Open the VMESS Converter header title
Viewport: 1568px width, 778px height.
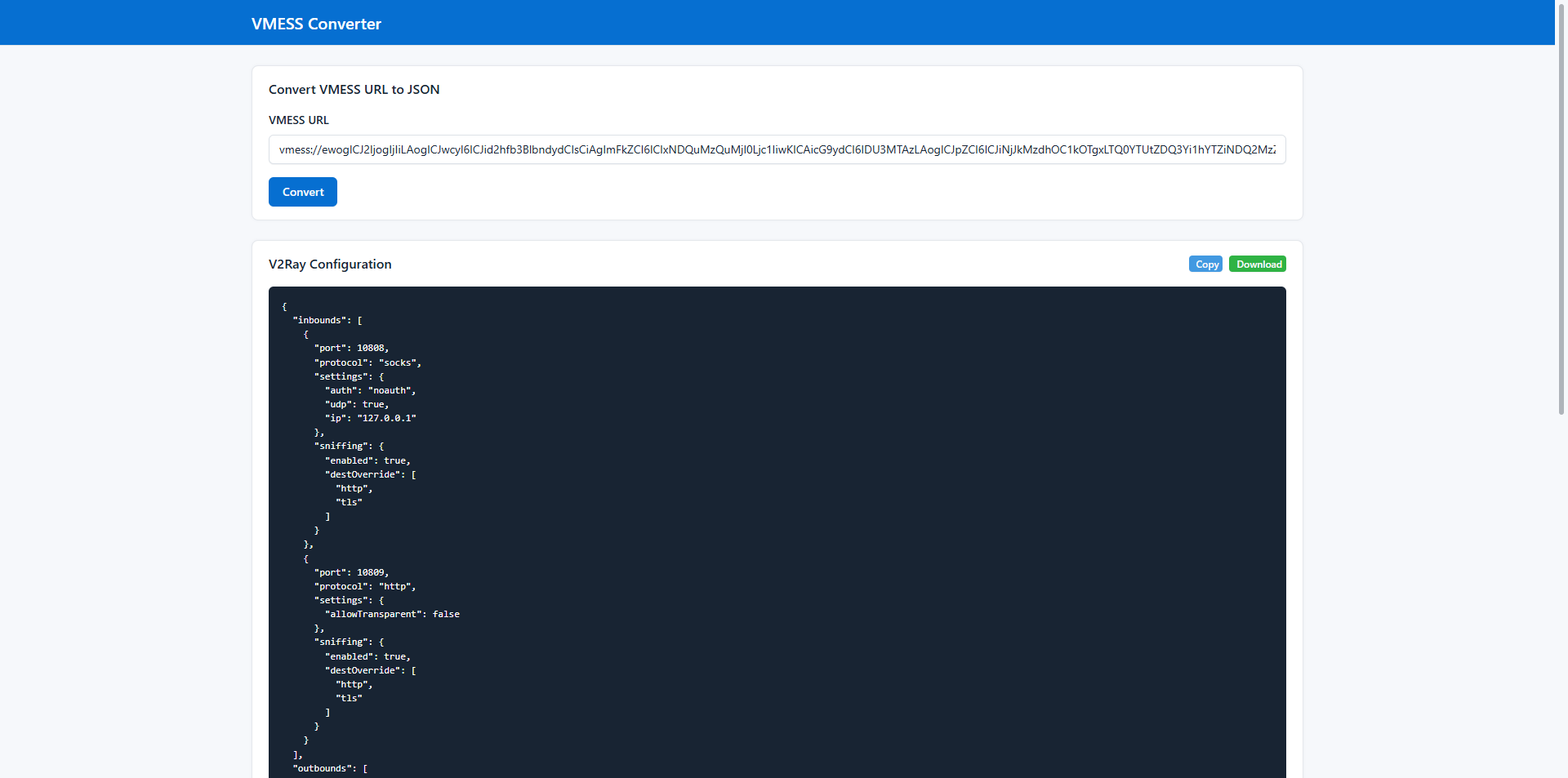[316, 24]
